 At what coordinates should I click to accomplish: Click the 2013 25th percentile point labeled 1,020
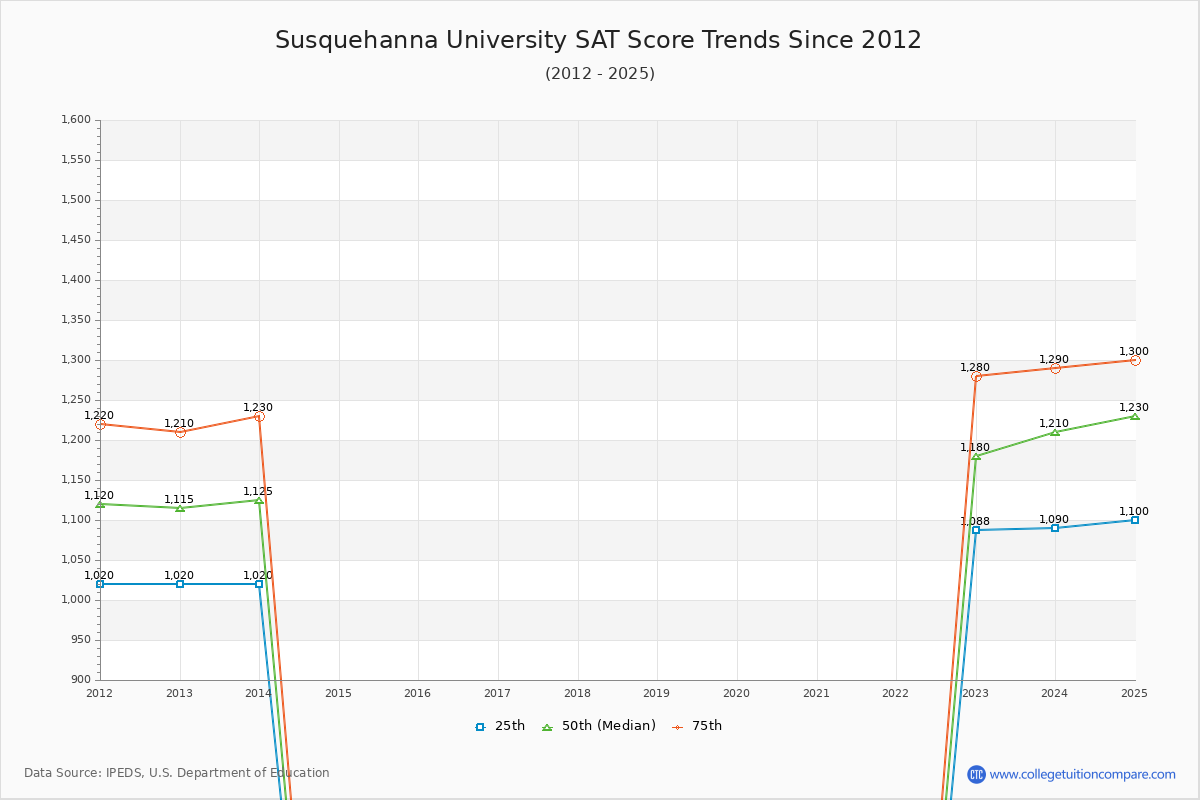coord(180,584)
